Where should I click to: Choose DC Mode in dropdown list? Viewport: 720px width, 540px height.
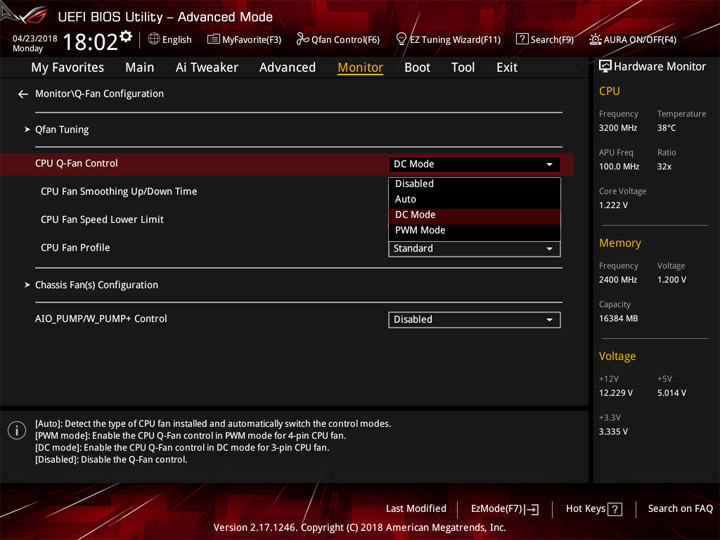pyautogui.click(x=474, y=215)
